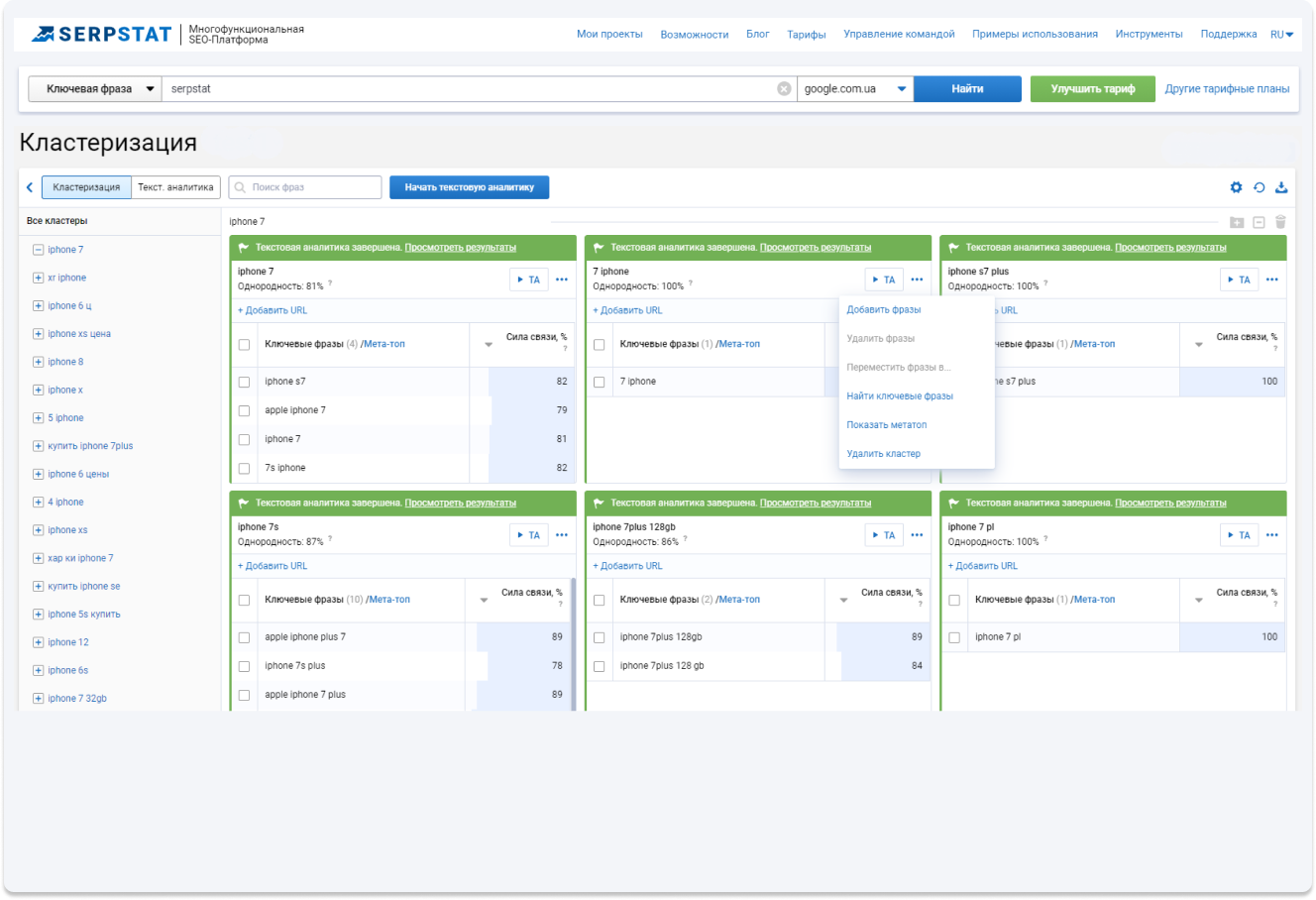
Task: Choose Добавить фразы in context menu
Action: (x=884, y=310)
